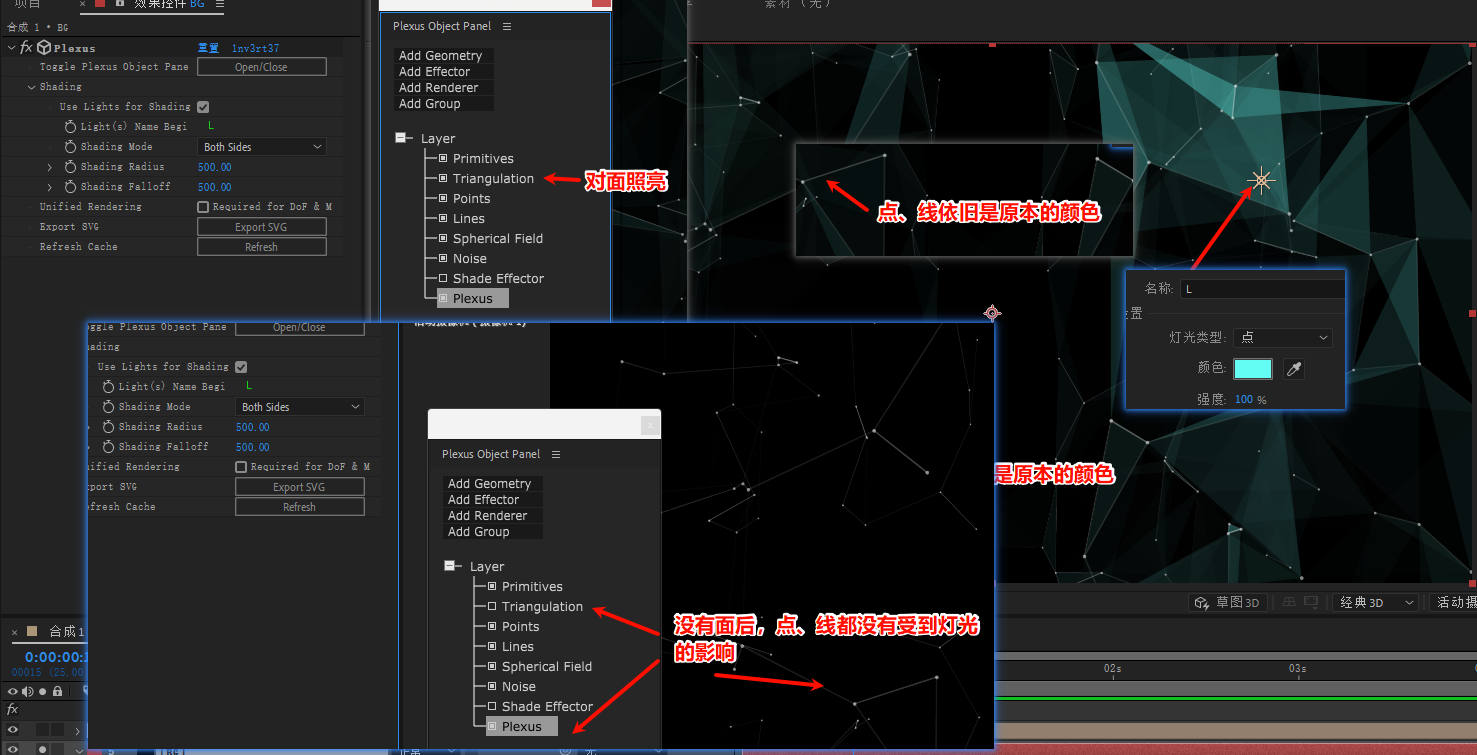Toggle Light(s) Name stopwatch in lower overlaid panel
Image resolution: width=1477 pixels, height=755 pixels.
point(108,387)
